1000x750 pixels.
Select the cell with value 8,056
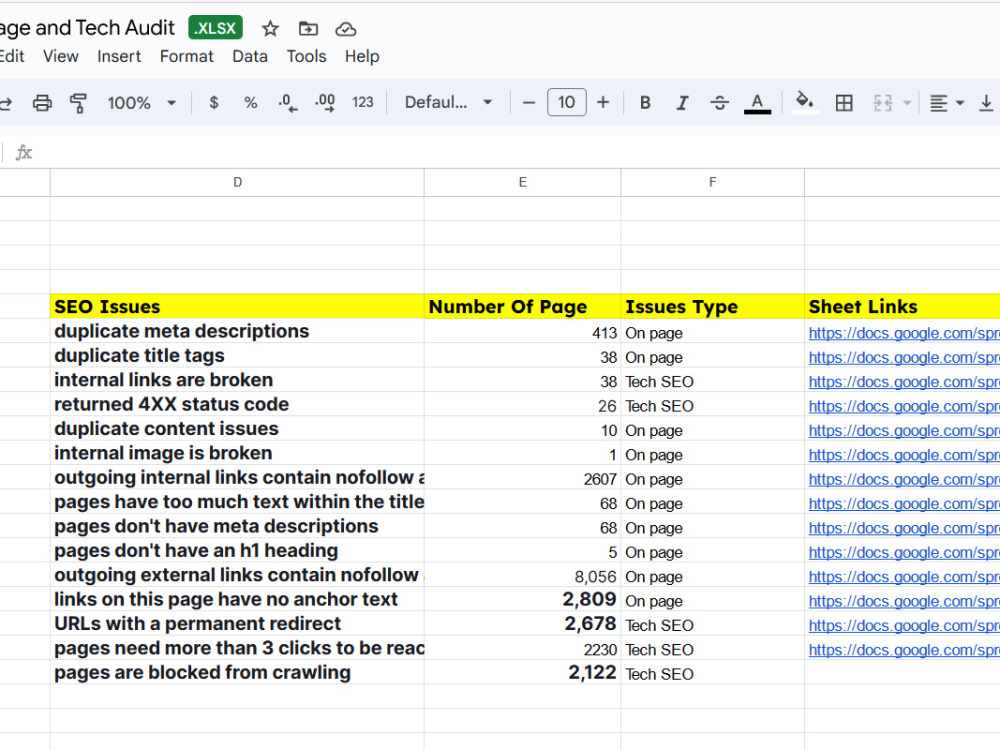pyautogui.click(x=522, y=577)
